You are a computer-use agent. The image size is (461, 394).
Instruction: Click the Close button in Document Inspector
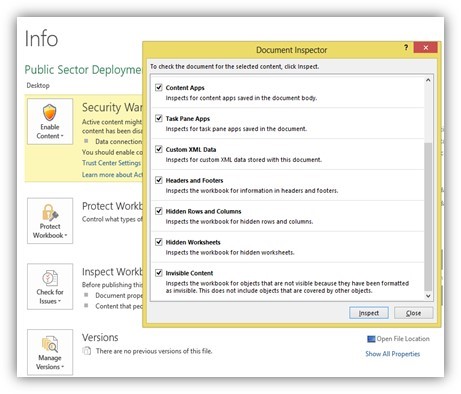click(413, 313)
